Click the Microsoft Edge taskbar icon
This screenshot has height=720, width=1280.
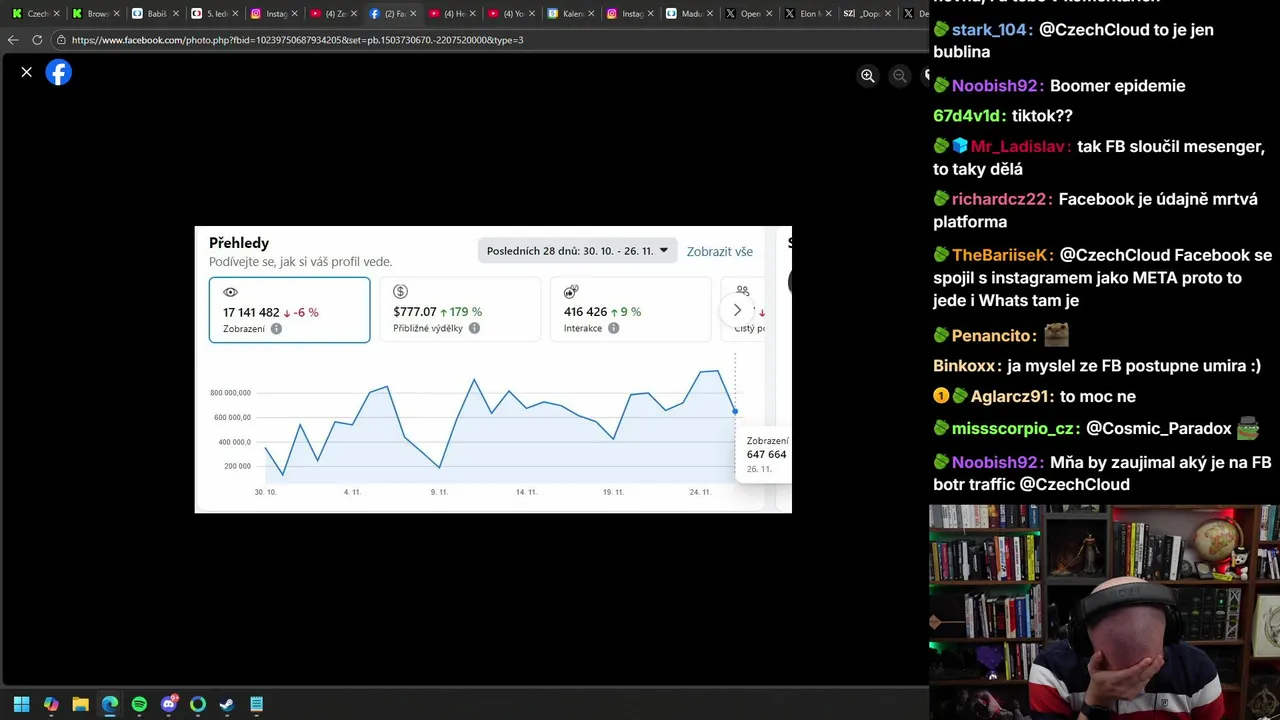[x=110, y=704]
